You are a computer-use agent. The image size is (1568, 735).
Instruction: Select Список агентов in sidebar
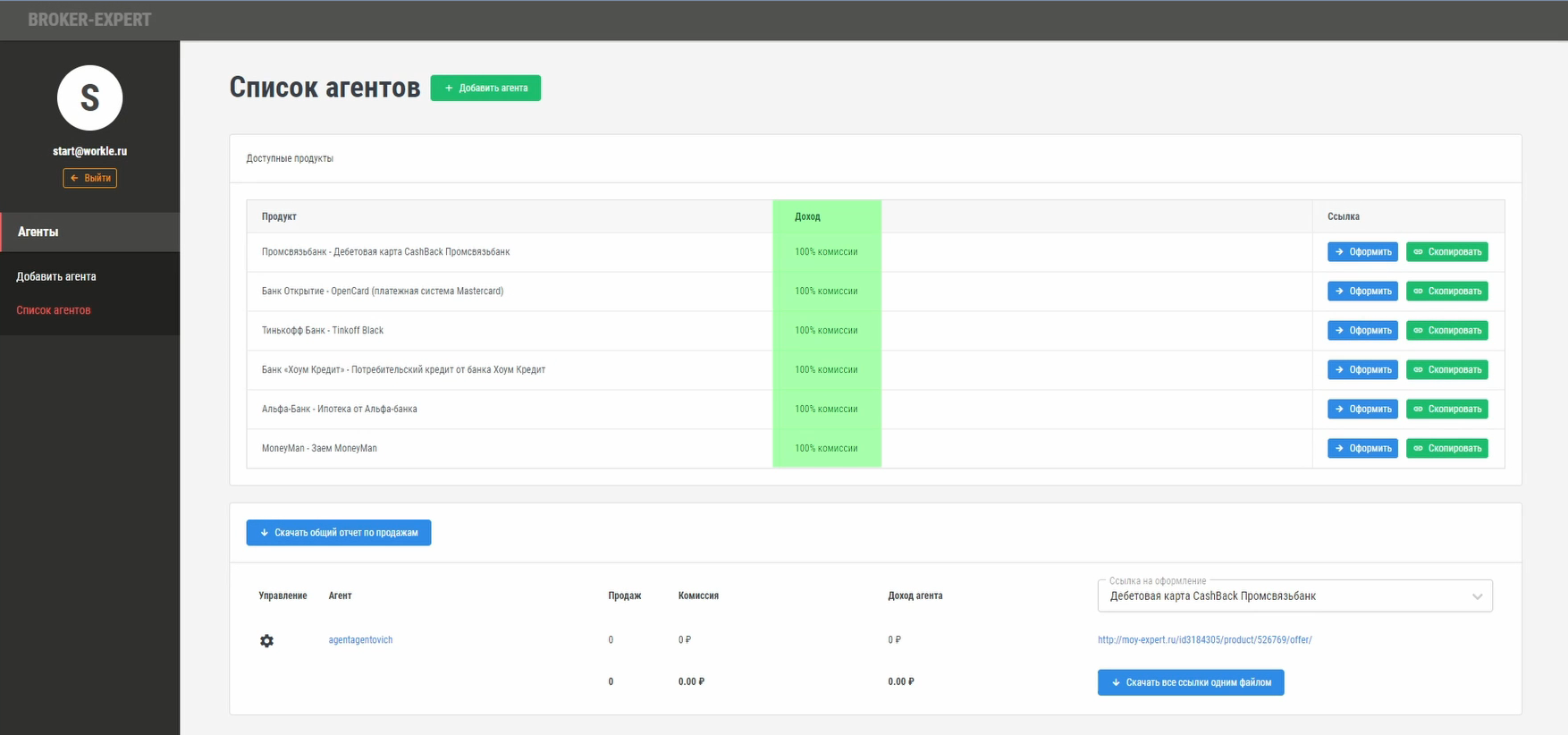click(54, 310)
